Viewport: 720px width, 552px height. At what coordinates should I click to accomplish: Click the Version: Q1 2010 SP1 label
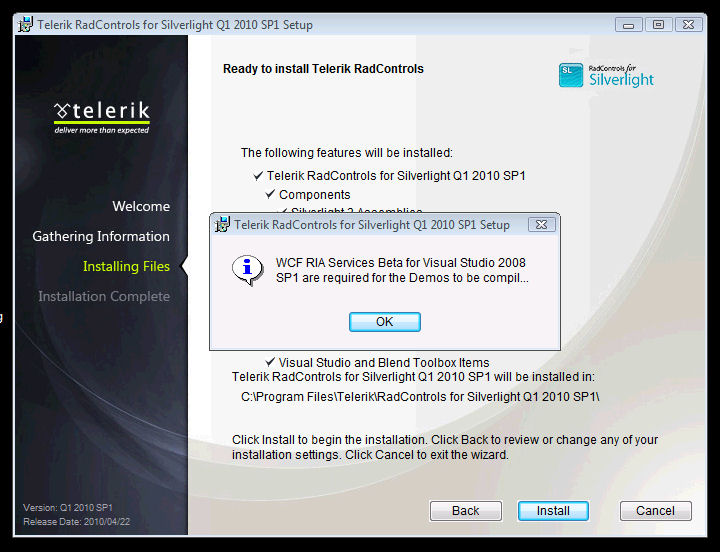[x=68, y=507]
